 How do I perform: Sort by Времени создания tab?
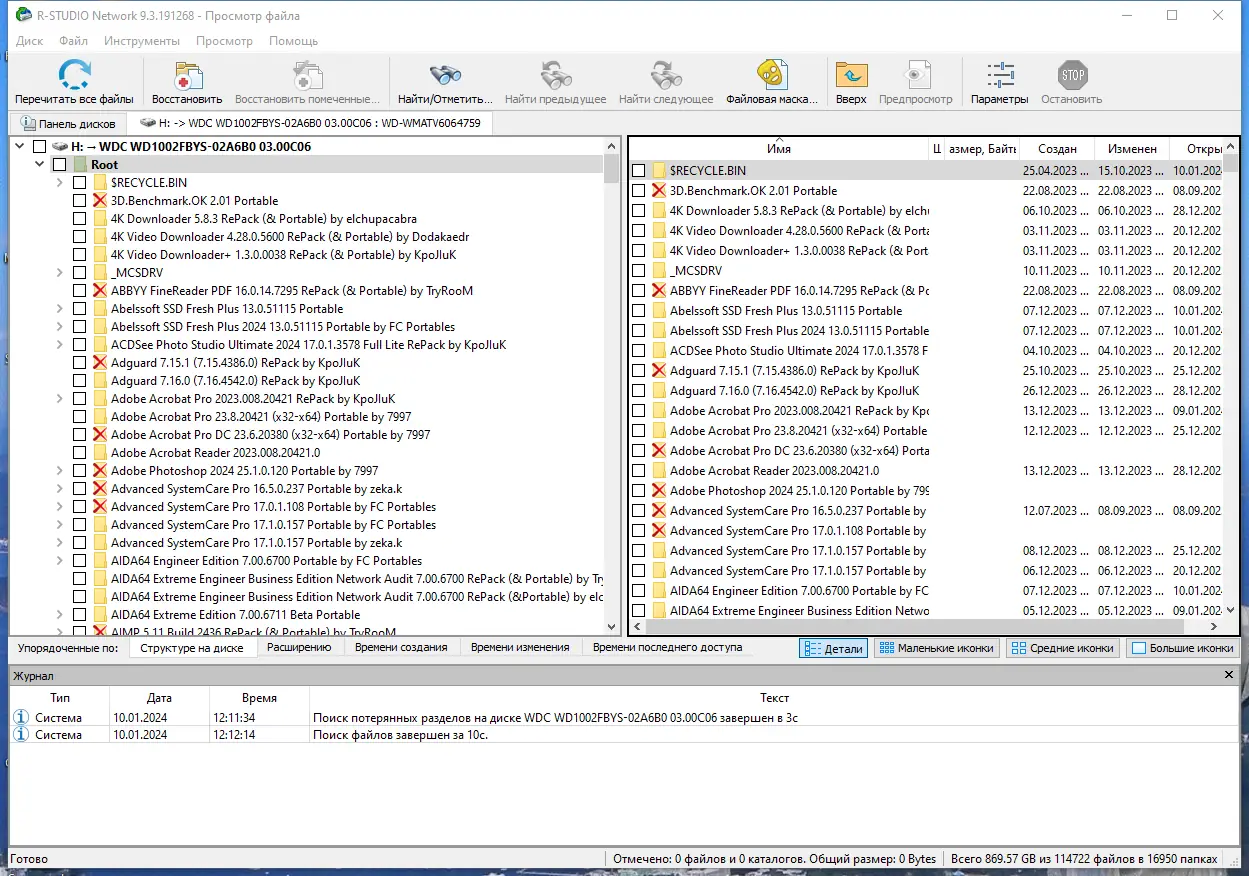tap(401, 647)
